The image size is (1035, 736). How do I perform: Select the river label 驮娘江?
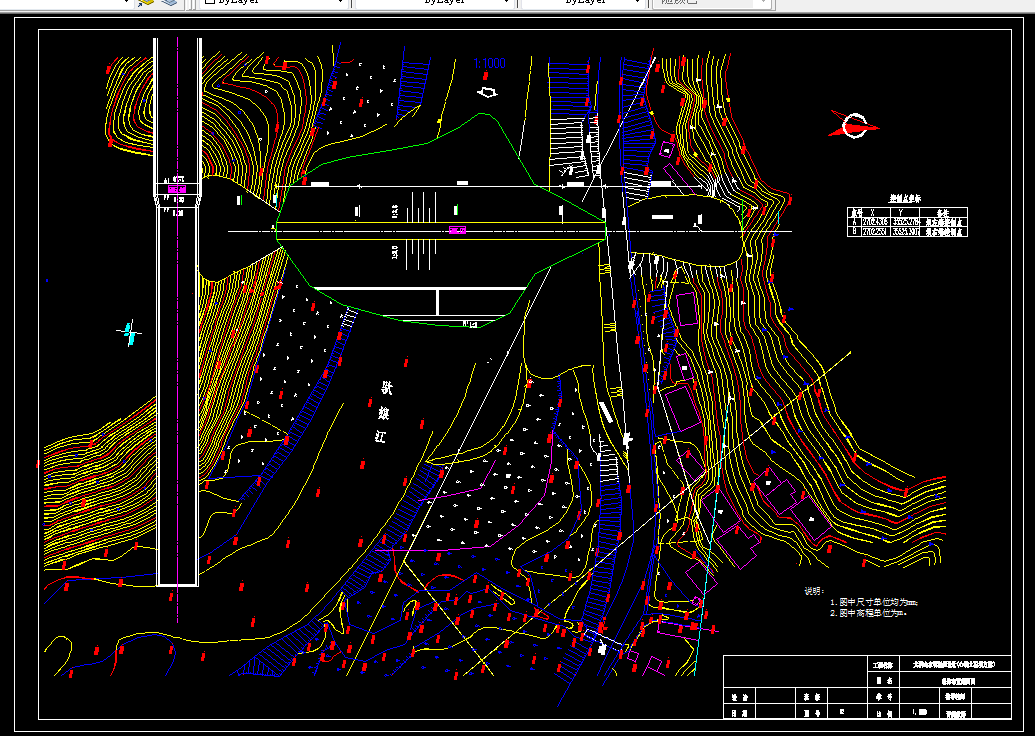pyautogui.click(x=384, y=412)
